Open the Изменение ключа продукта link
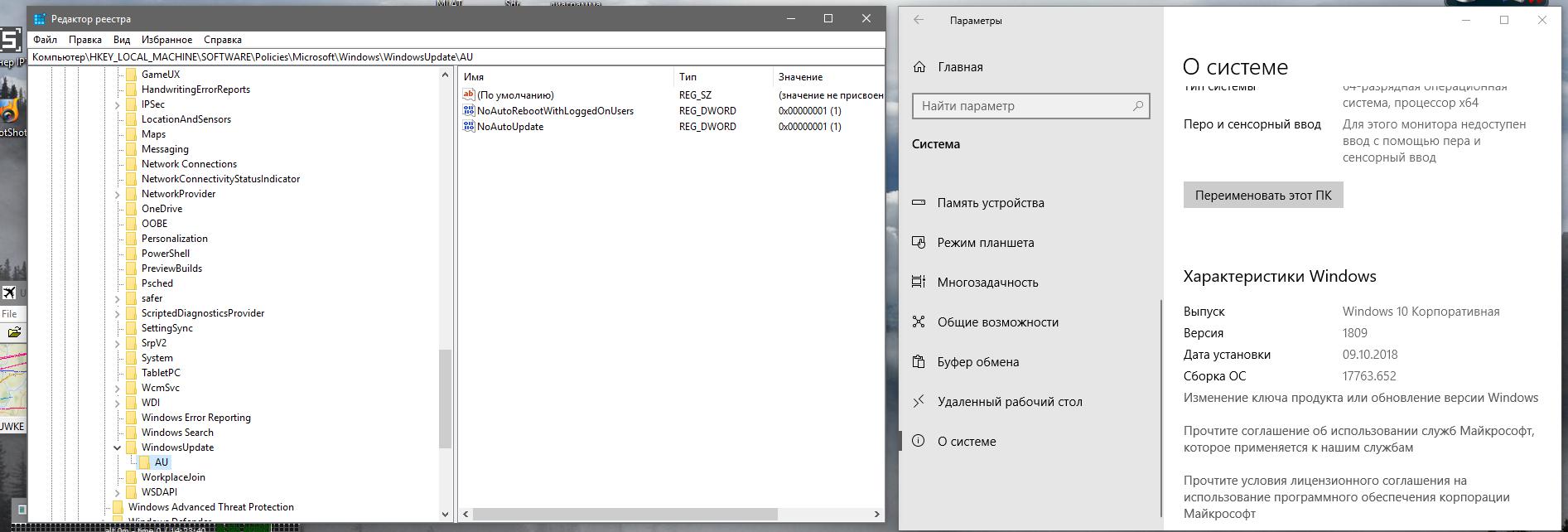 [x=1361, y=398]
